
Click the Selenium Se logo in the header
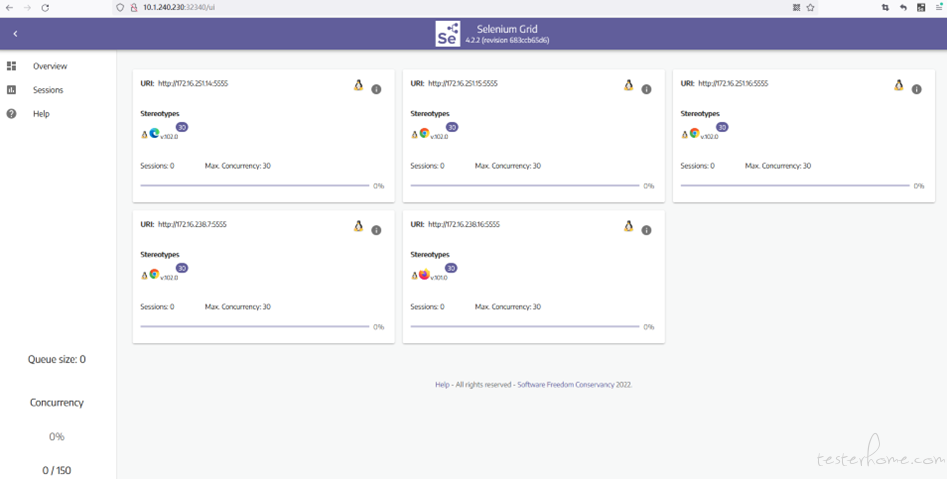[x=448, y=34]
